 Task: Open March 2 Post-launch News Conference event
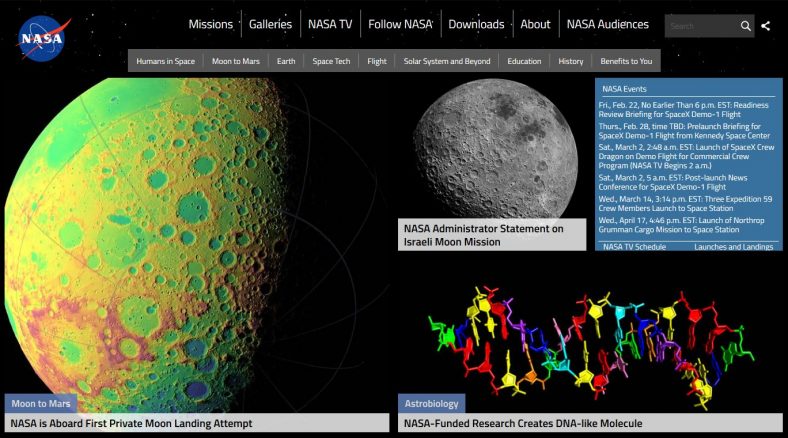tap(673, 182)
